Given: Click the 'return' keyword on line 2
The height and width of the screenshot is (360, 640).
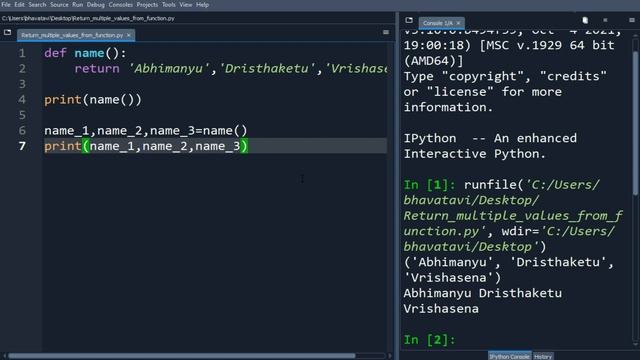Looking at the screenshot, I should [97, 69].
